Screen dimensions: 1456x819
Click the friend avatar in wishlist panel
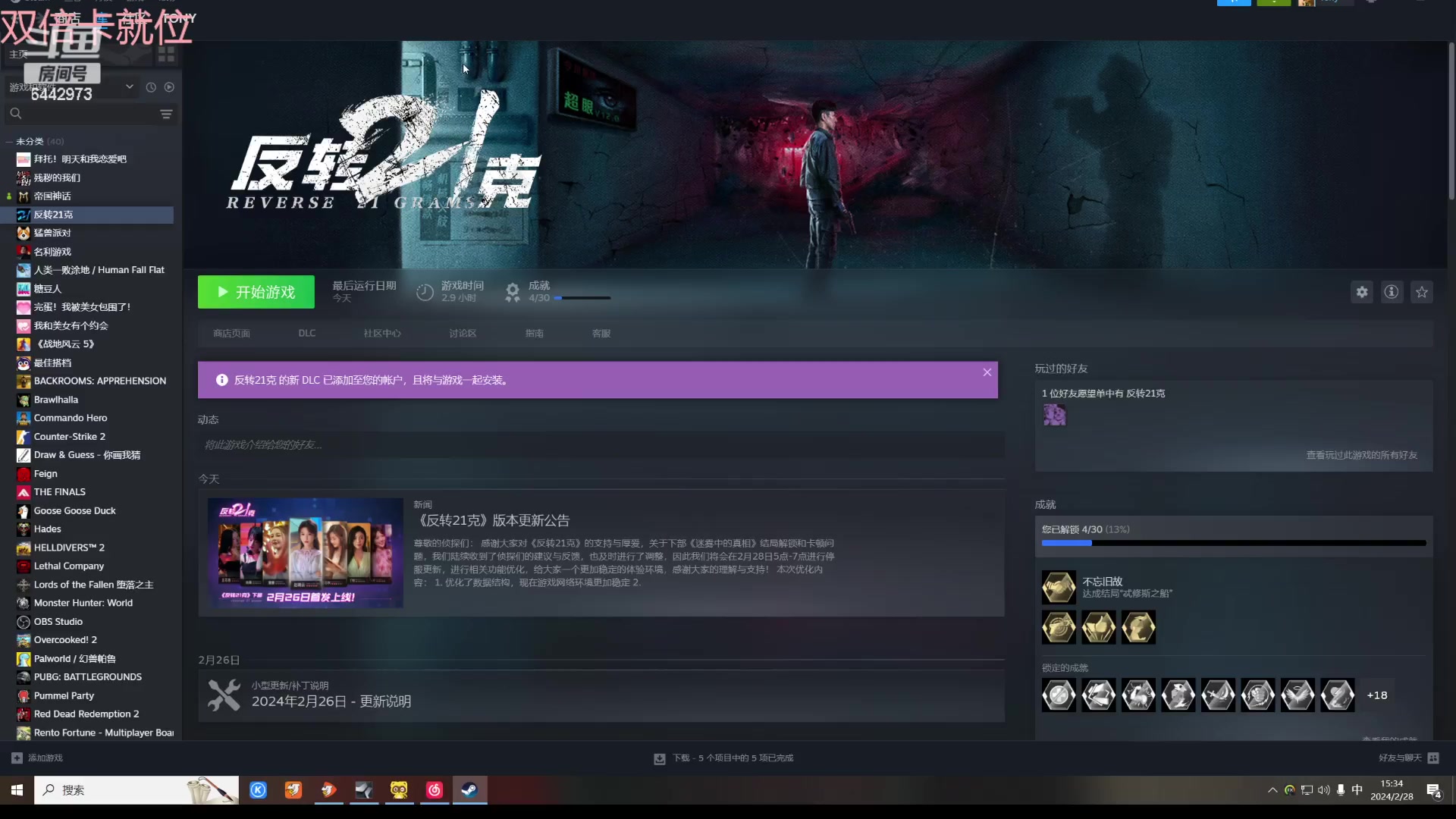[x=1054, y=415]
